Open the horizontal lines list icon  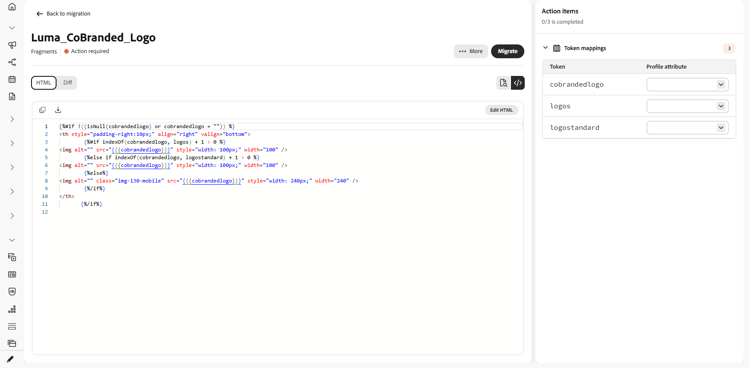coord(12,326)
